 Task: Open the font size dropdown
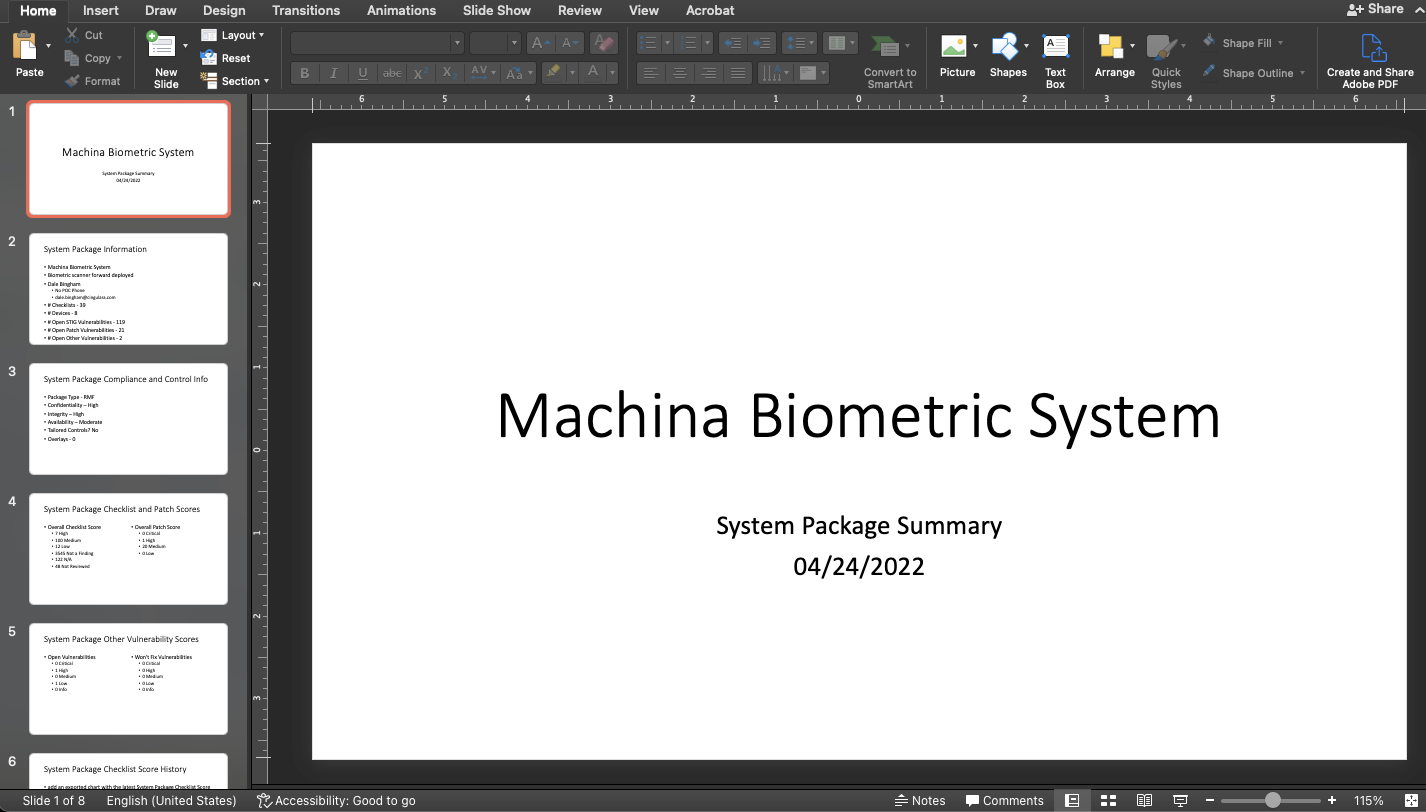tap(514, 43)
